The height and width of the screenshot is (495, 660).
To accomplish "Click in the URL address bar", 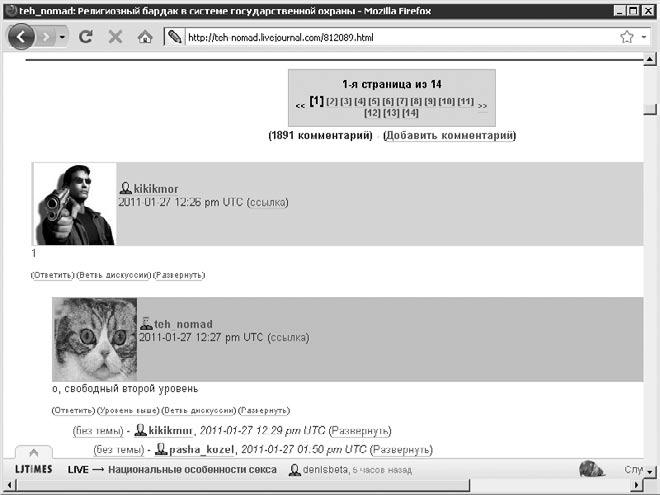I will pos(390,37).
